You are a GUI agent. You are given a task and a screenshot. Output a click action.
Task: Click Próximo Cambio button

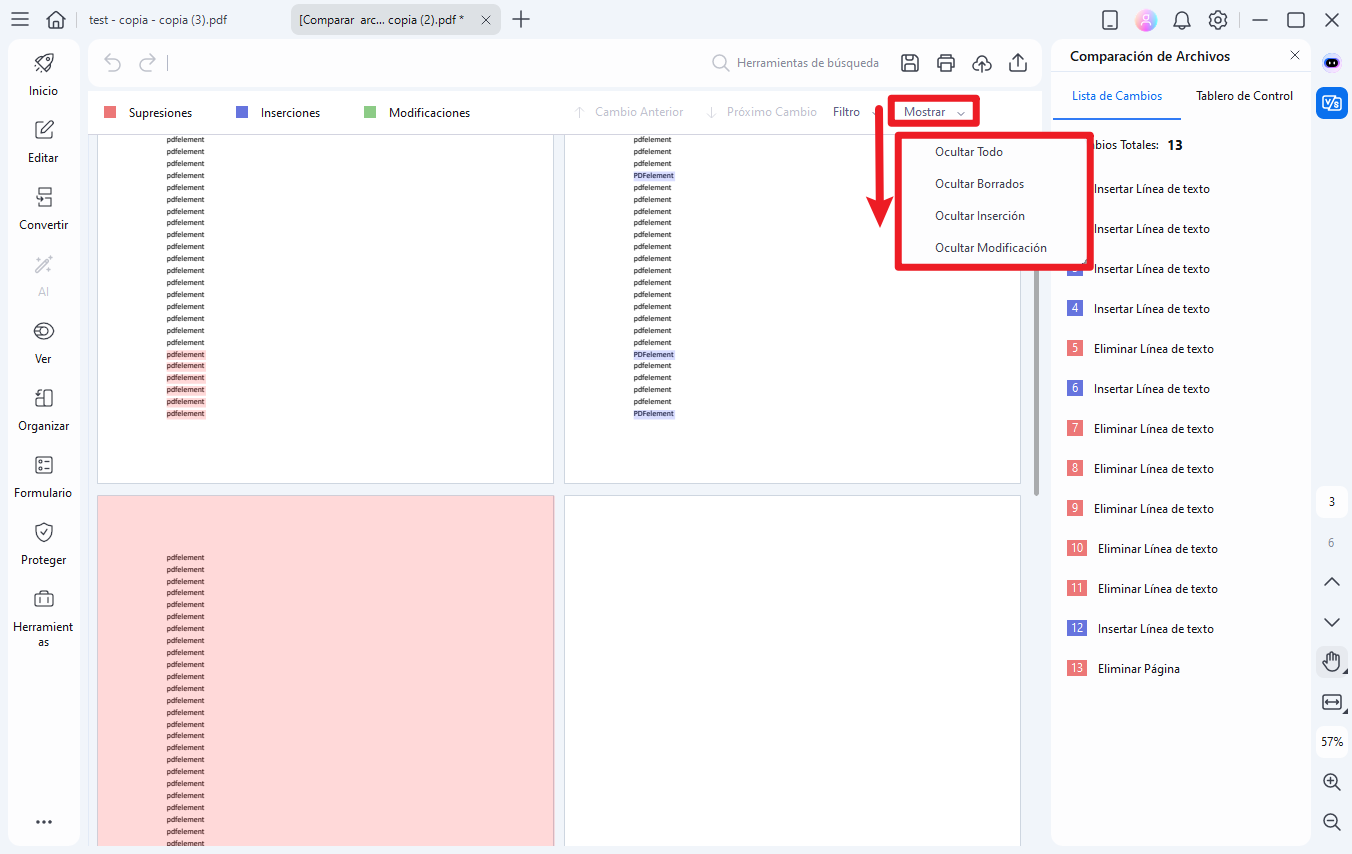click(x=762, y=112)
